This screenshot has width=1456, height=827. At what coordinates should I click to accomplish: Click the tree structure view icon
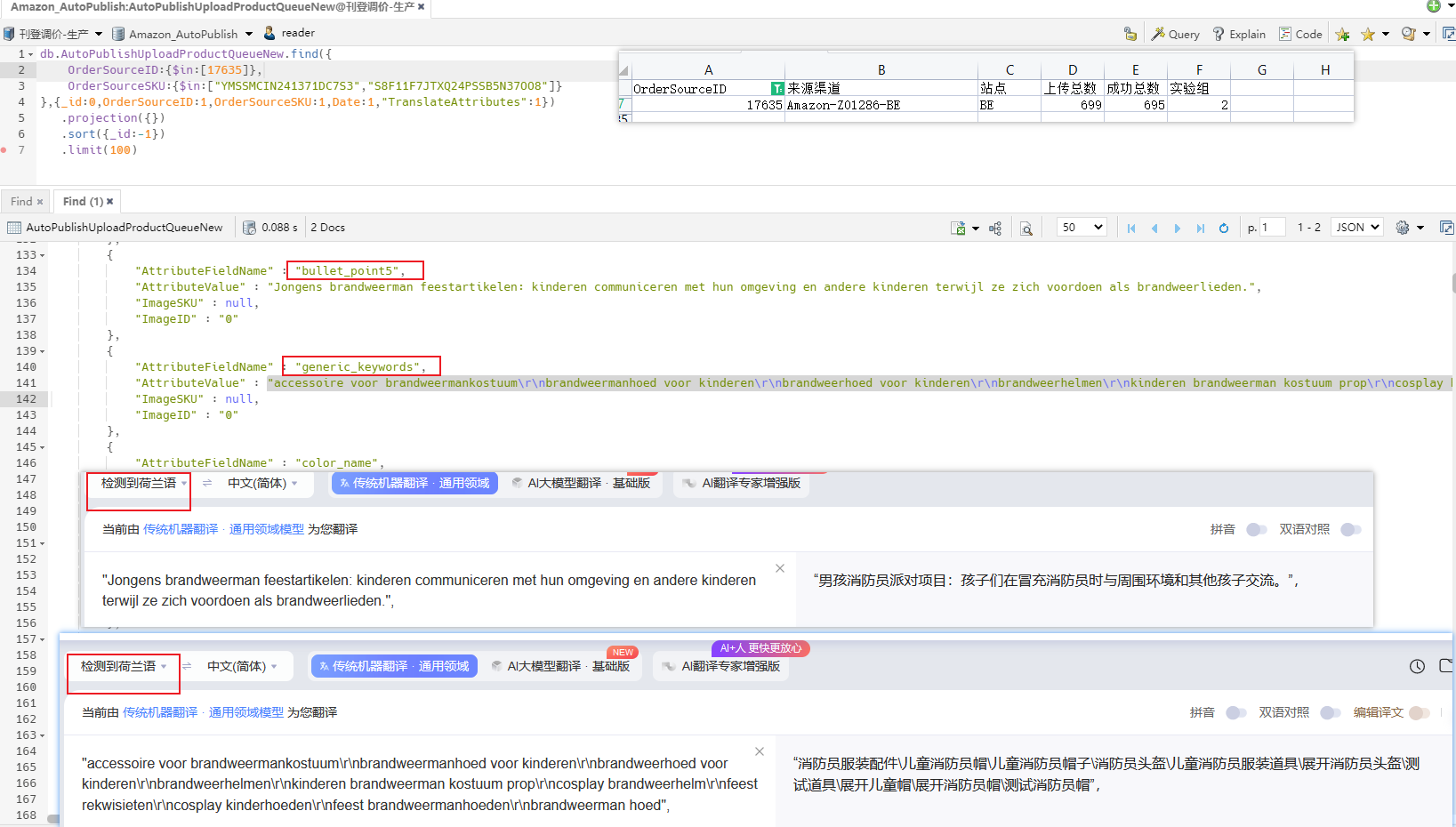[x=995, y=228]
